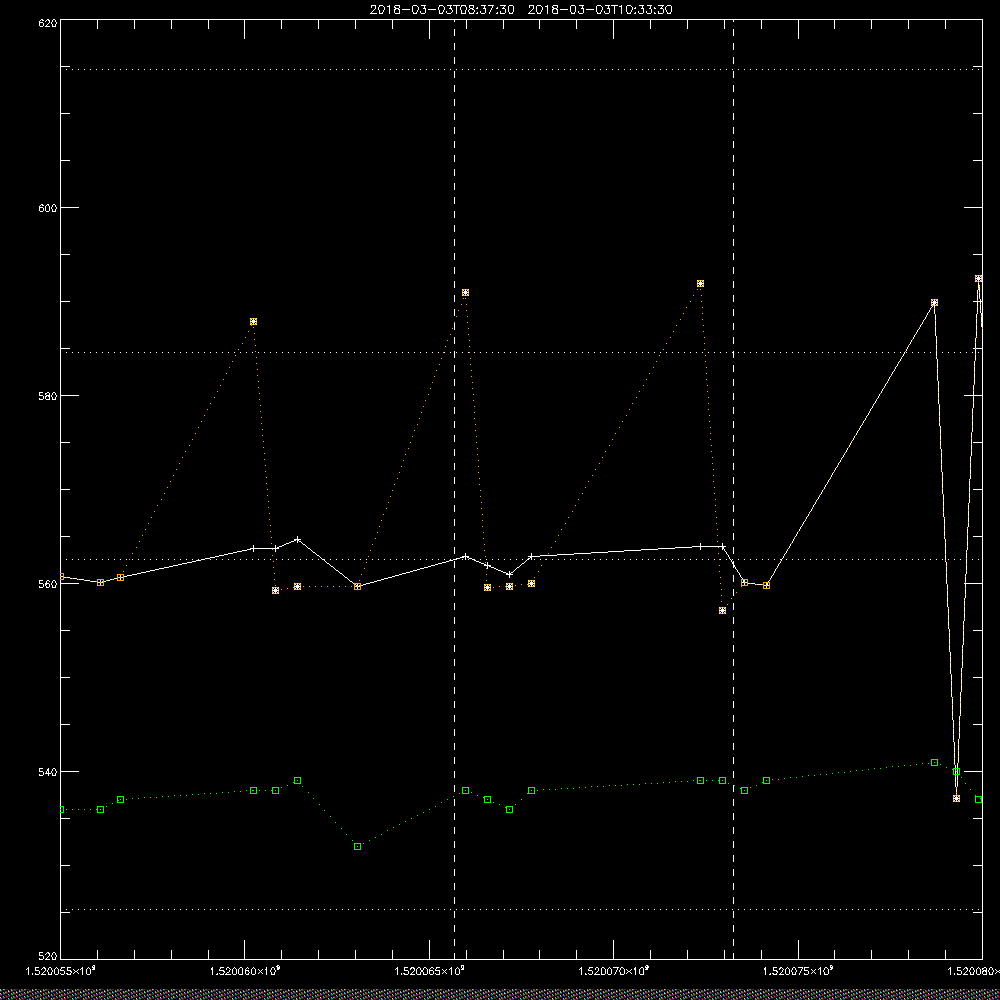Select the lowest green square near 532
This screenshot has height=1000, width=1000.
click(357, 846)
